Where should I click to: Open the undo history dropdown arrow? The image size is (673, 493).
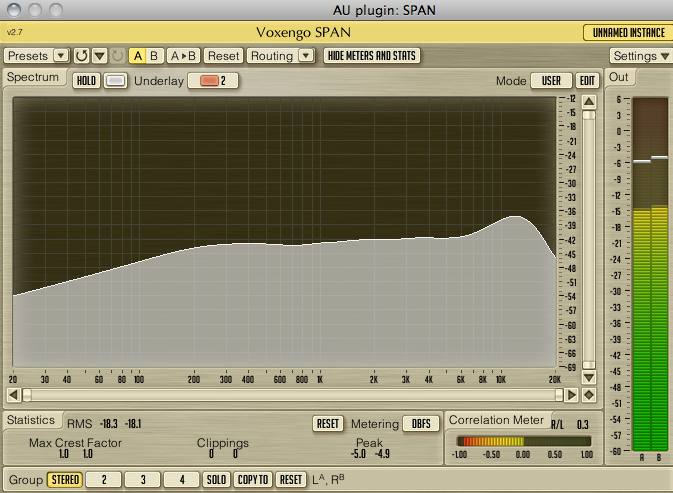tap(100, 56)
